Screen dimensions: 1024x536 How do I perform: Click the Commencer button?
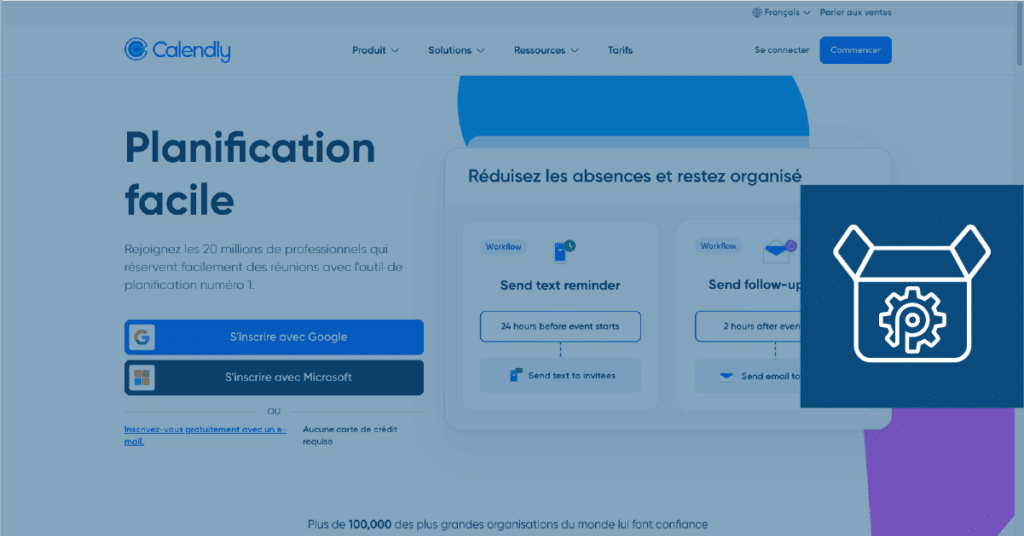[x=856, y=50]
